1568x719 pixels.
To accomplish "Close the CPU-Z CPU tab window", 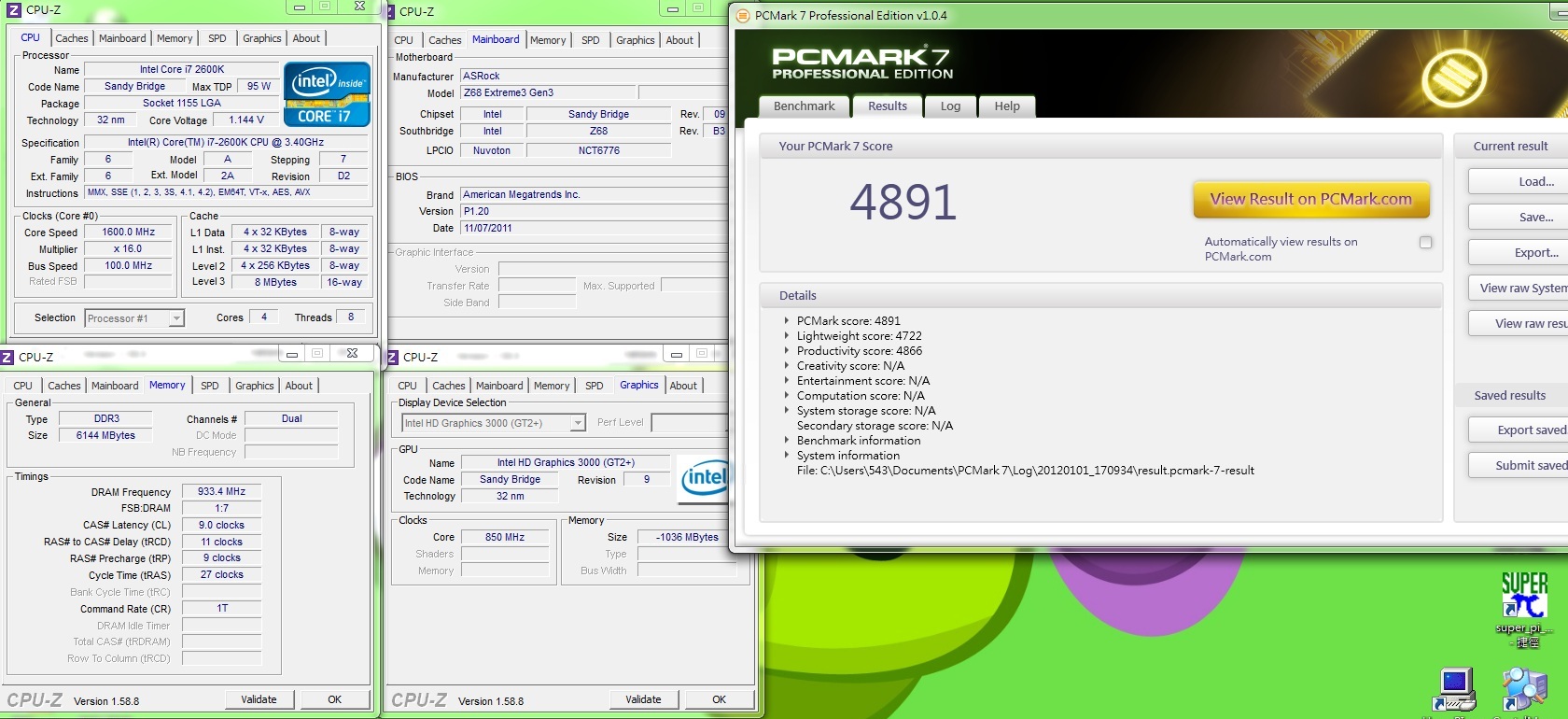I will click(x=359, y=7).
